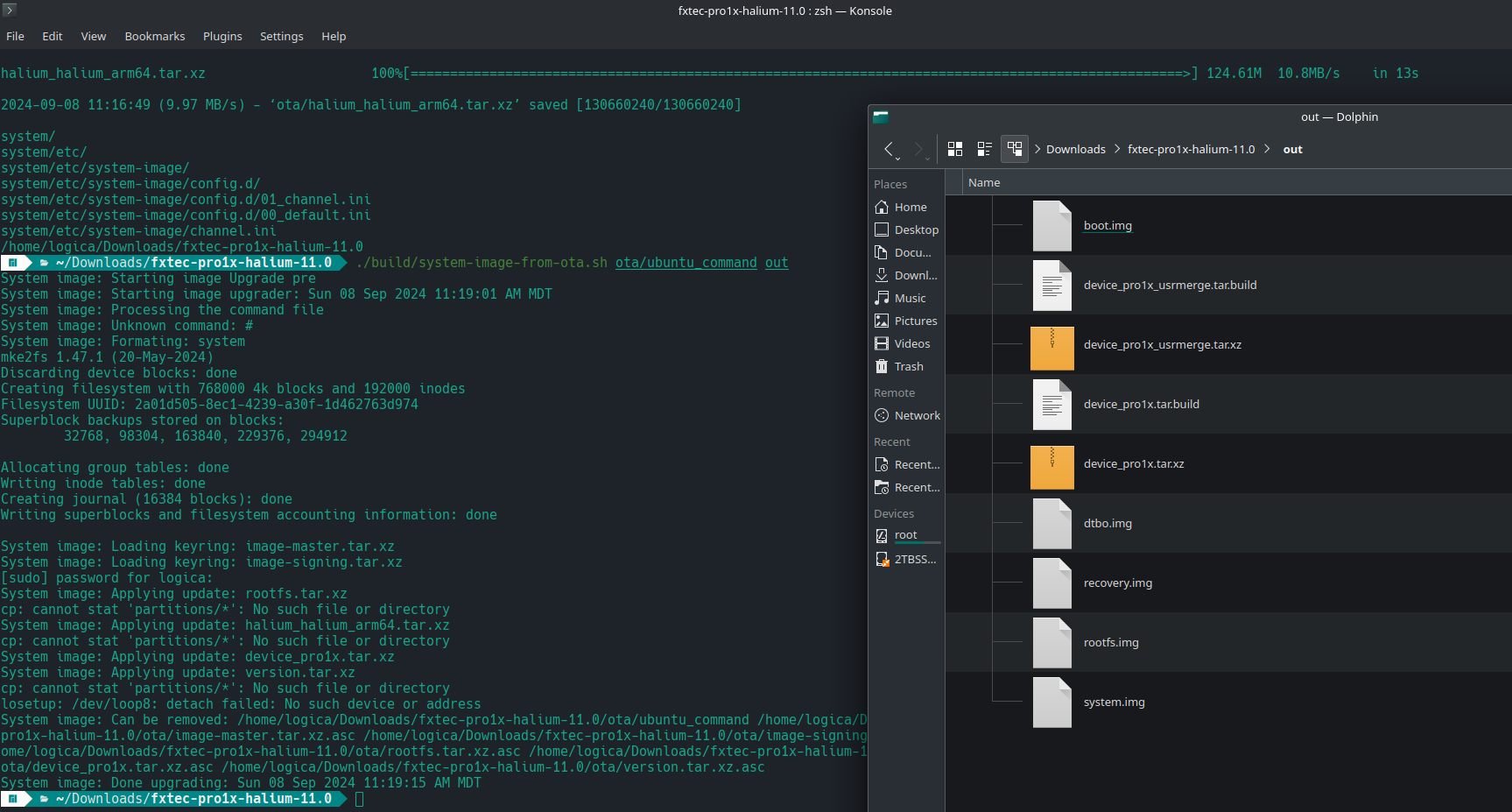This screenshot has height=812, width=1512.
Task: Sort files by the Name column header
Action: [984, 183]
